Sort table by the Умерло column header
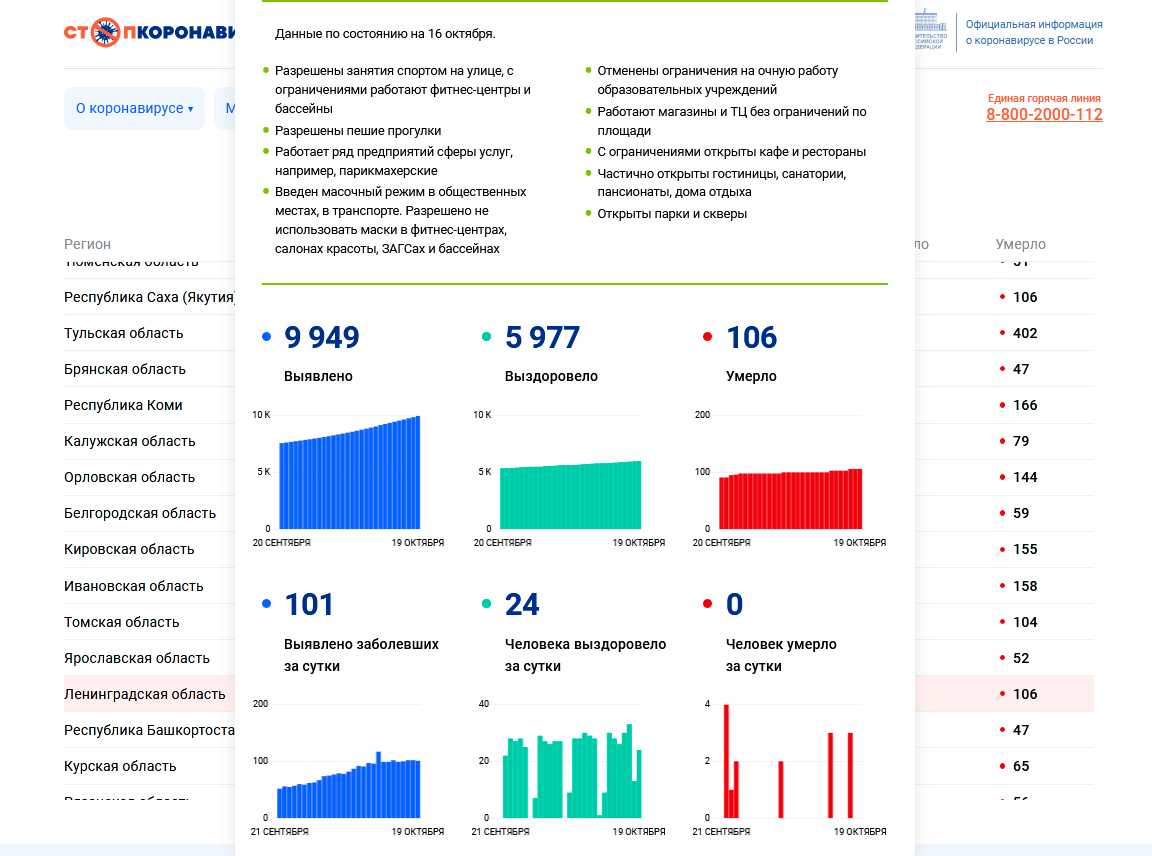1152x856 pixels. 1020,244
